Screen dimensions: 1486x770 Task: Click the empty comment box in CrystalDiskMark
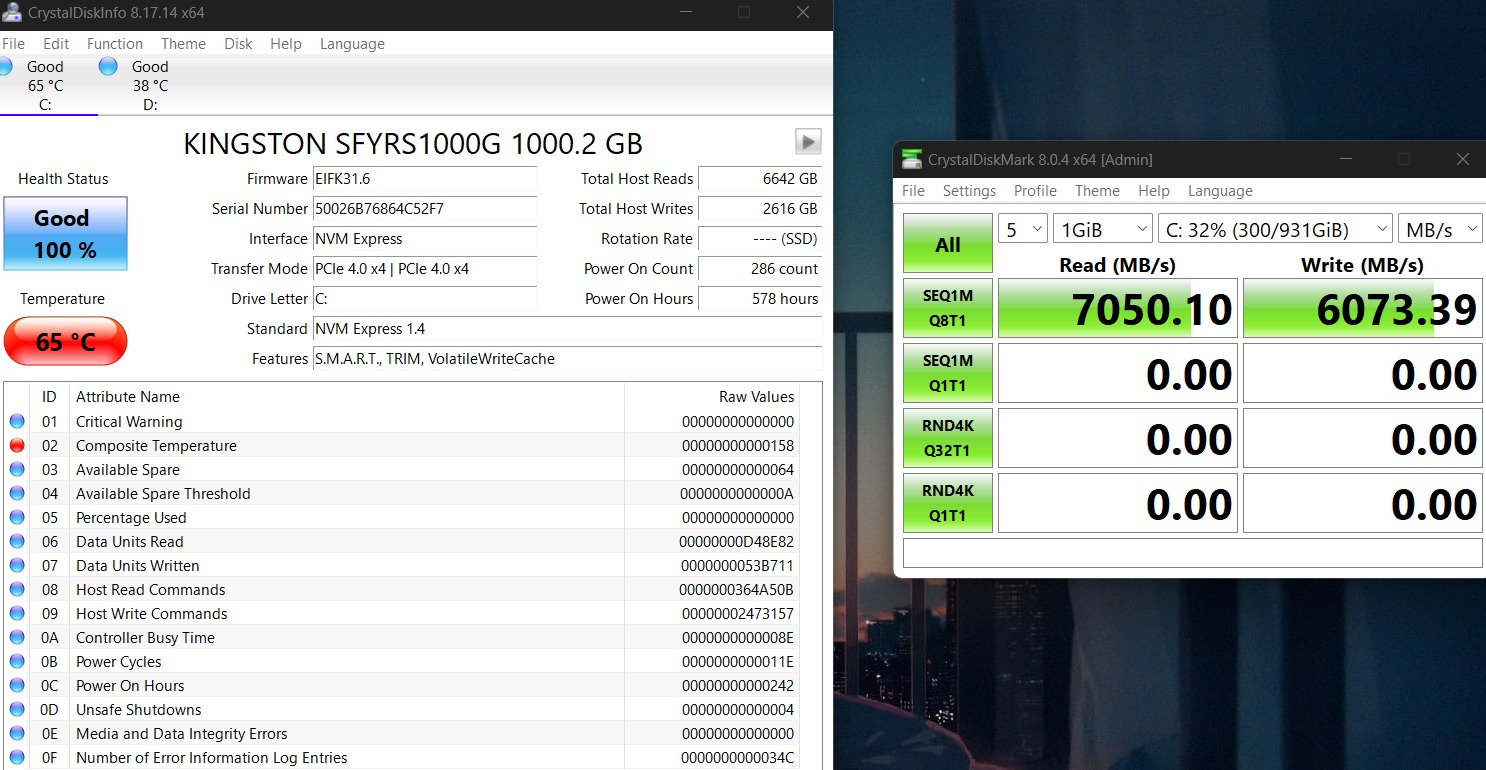coord(1192,553)
